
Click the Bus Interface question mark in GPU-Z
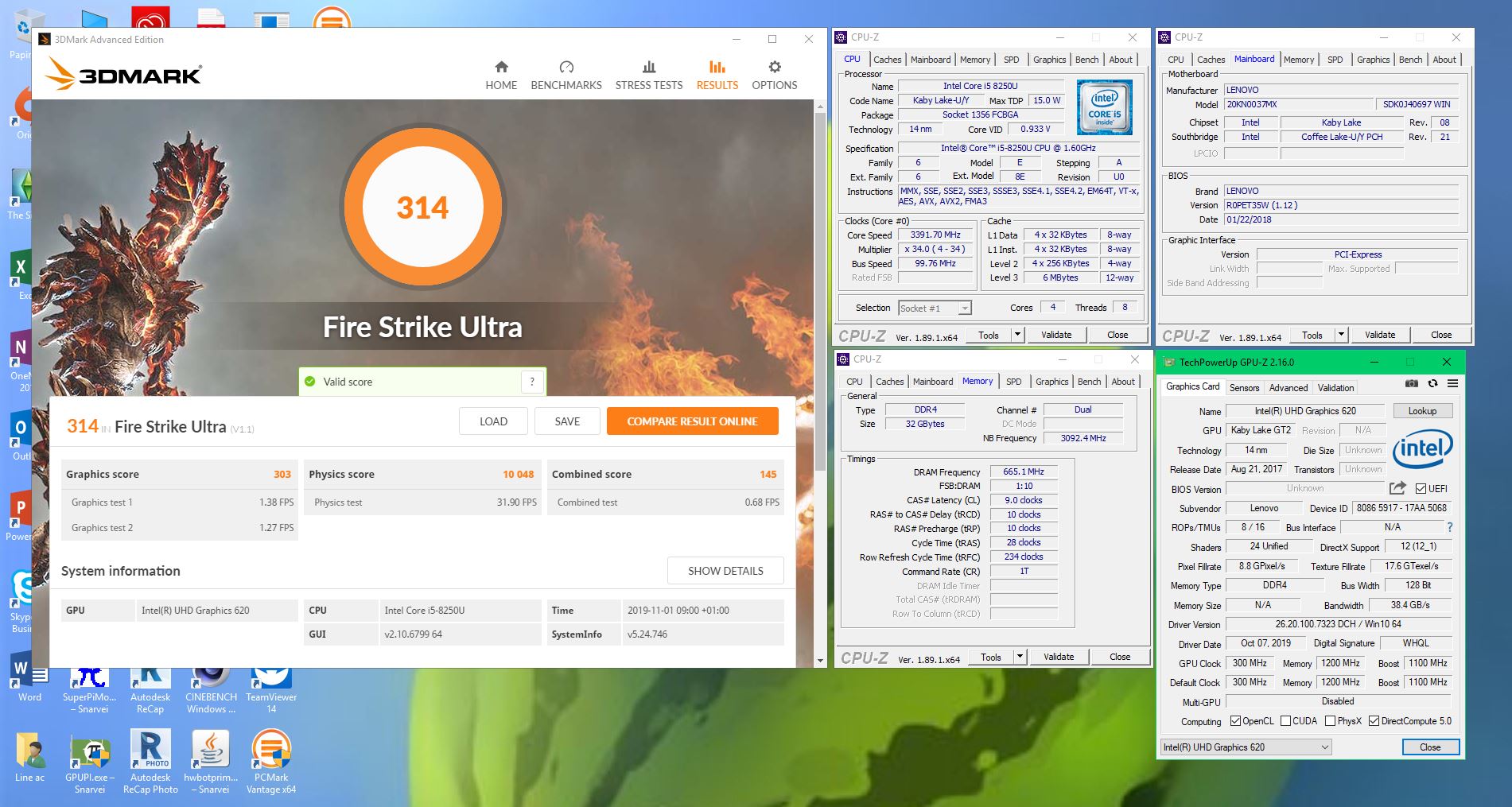pyautogui.click(x=1450, y=527)
